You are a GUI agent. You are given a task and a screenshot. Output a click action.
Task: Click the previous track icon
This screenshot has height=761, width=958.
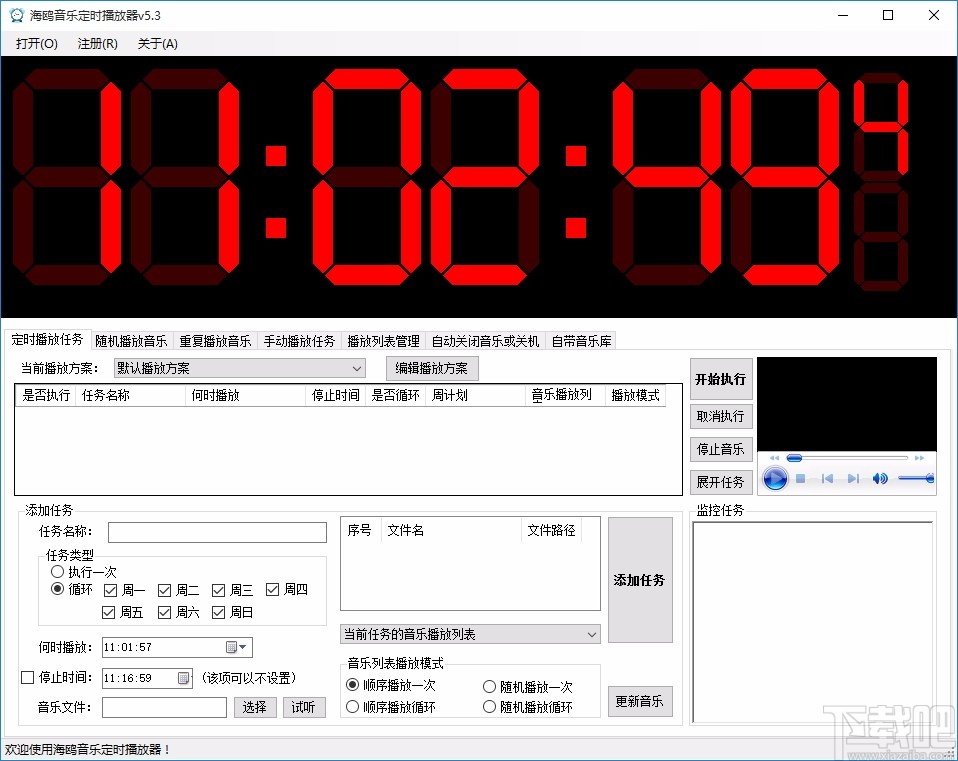827,478
